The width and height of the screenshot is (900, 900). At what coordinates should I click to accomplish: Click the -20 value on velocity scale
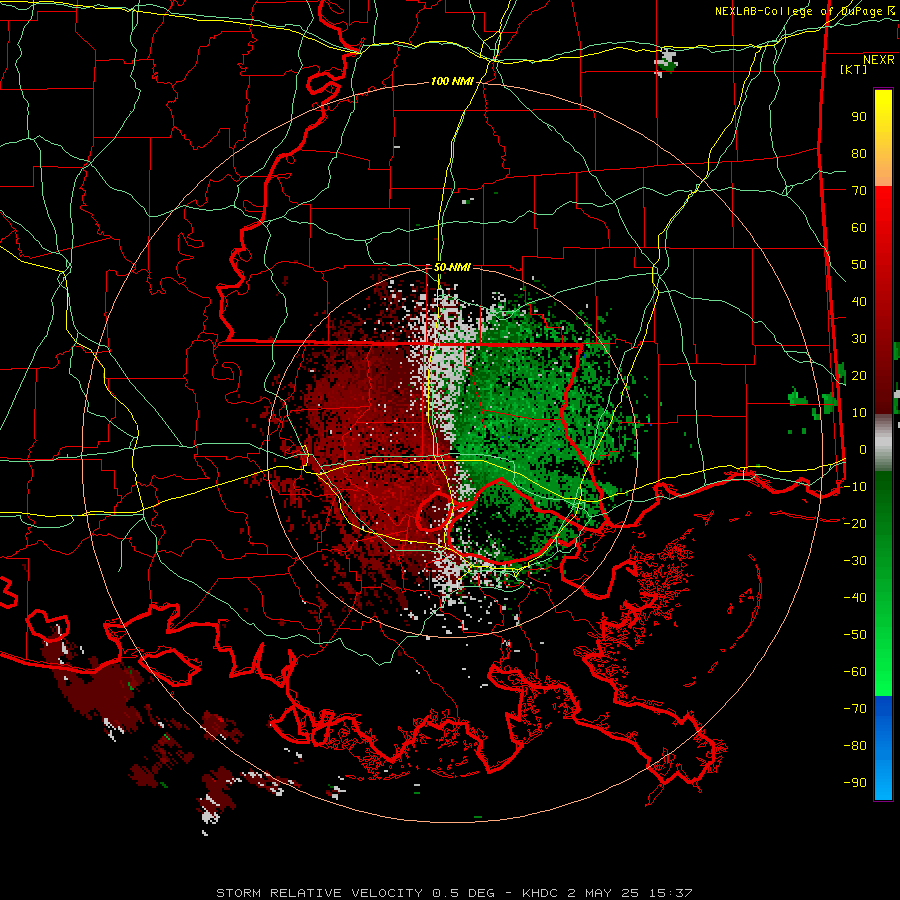click(x=855, y=523)
